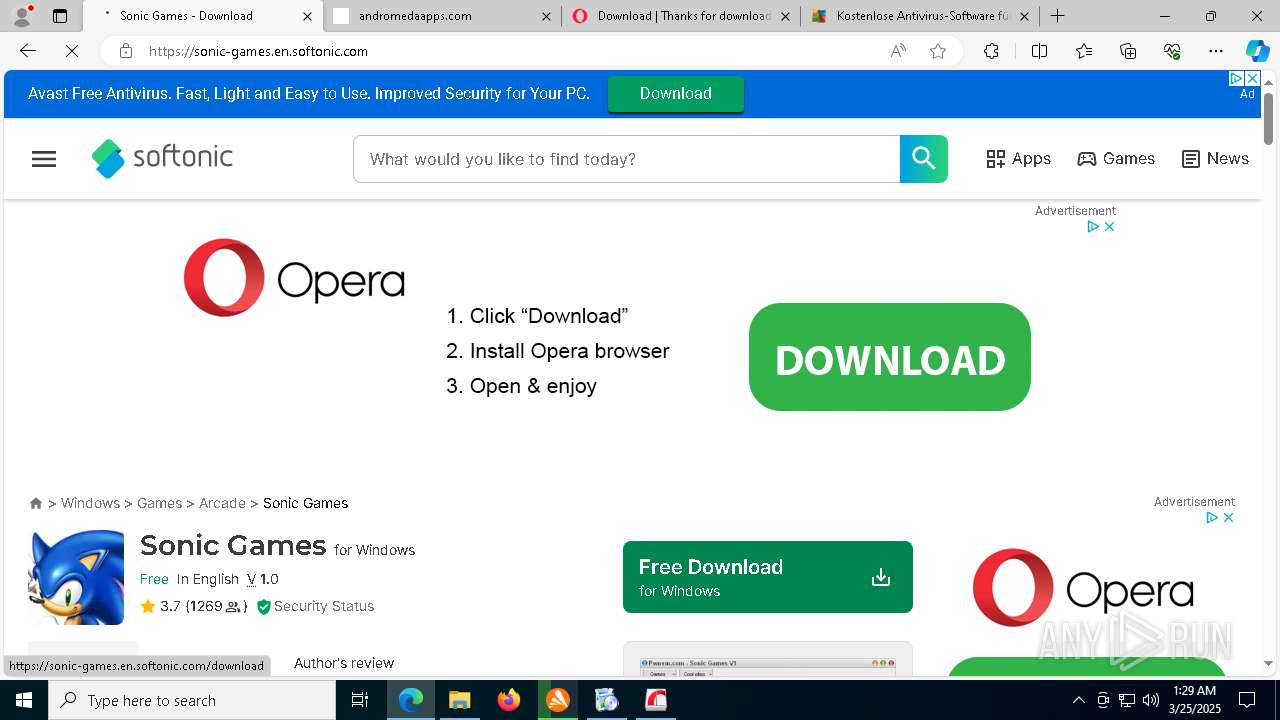Open Copilot icon in Edge toolbar
This screenshot has height=720, width=1280.
tap(1257, 51)
